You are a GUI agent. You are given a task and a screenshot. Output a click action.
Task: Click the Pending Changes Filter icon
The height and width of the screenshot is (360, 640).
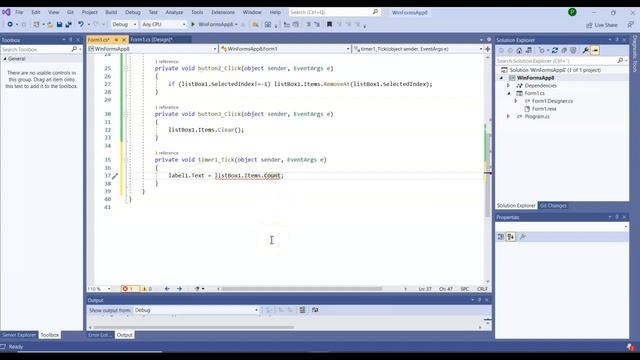coord(542,50)
